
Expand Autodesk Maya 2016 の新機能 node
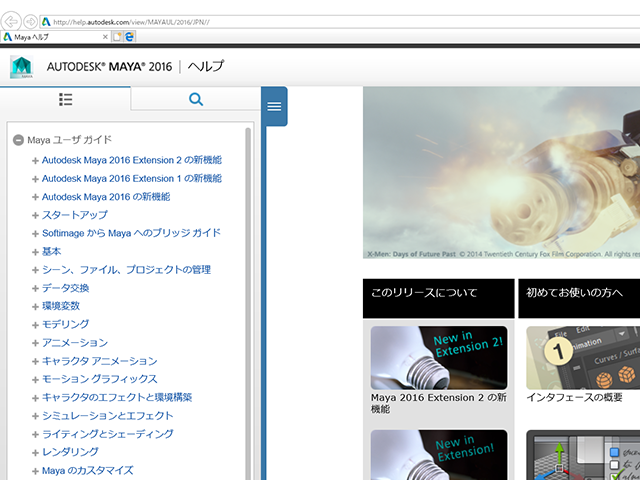(x=35, y=197)
